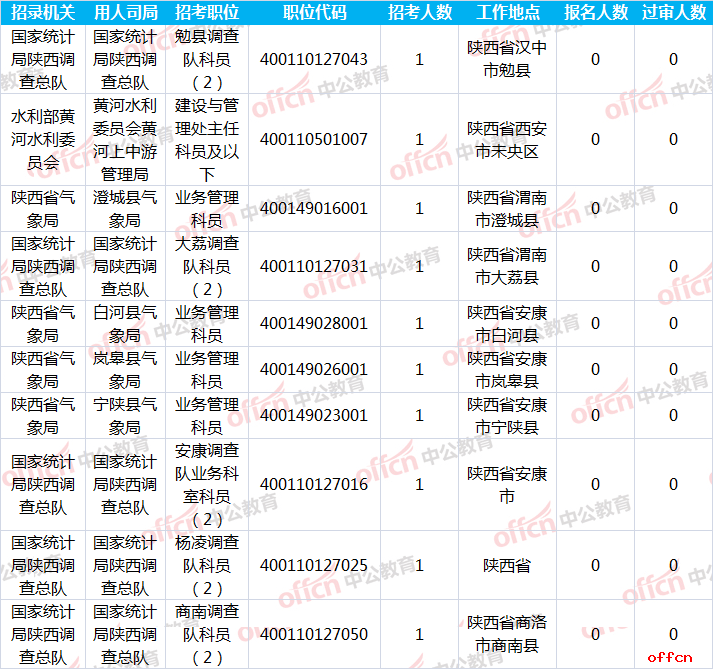This screenshot has width=713, height=669.
Task: Click the 用人司局 column header
Action: tap(125, 13)
